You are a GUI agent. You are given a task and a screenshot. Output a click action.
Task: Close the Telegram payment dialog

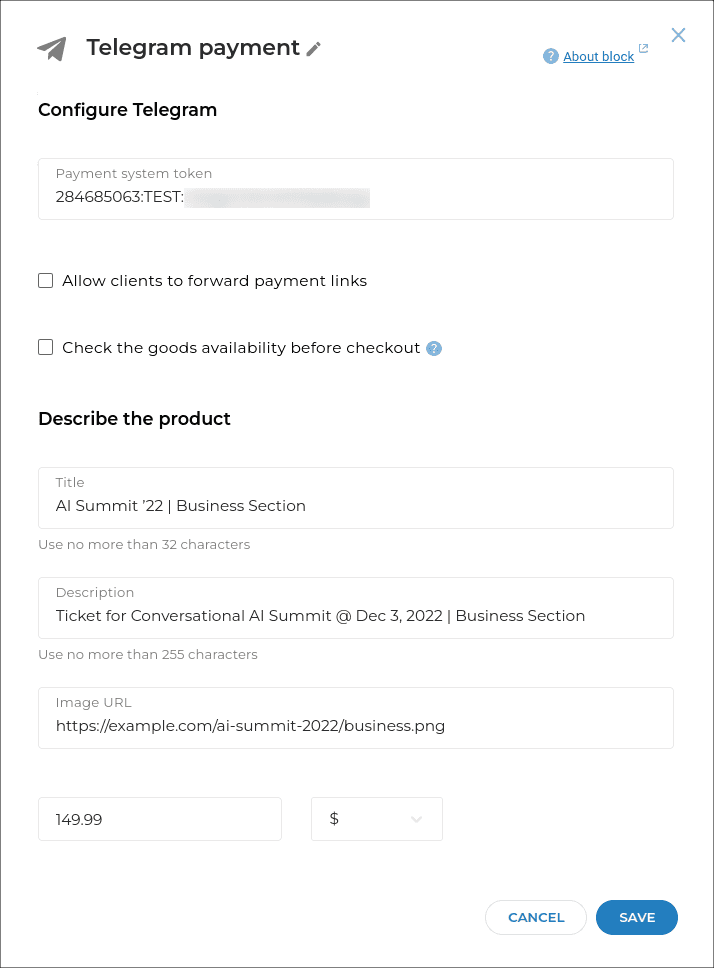(x=678, y=35)
